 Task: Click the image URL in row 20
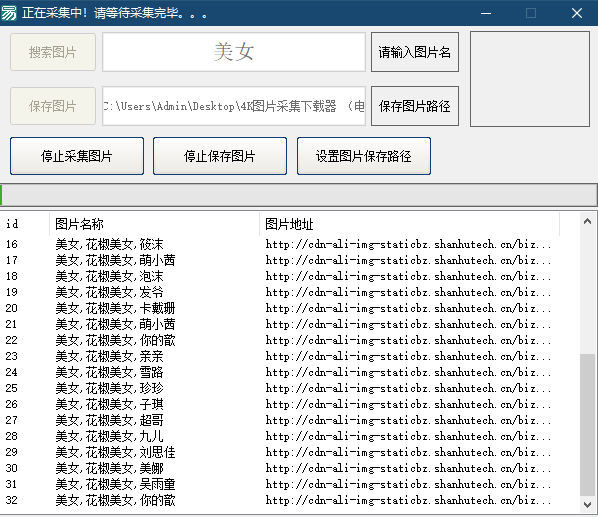(x=408, y=308)
